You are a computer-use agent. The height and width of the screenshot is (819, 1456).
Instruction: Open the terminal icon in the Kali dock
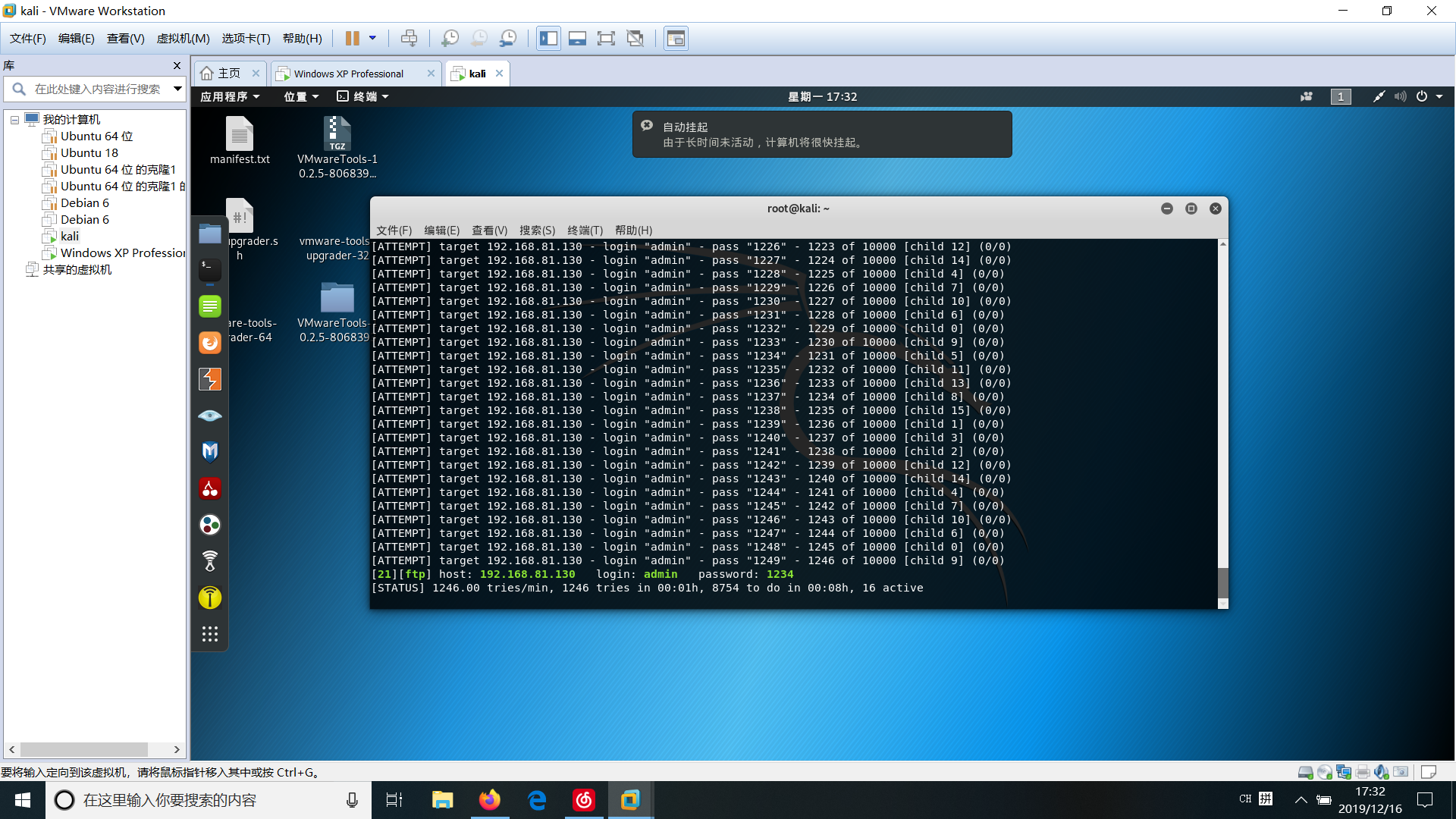210,269
